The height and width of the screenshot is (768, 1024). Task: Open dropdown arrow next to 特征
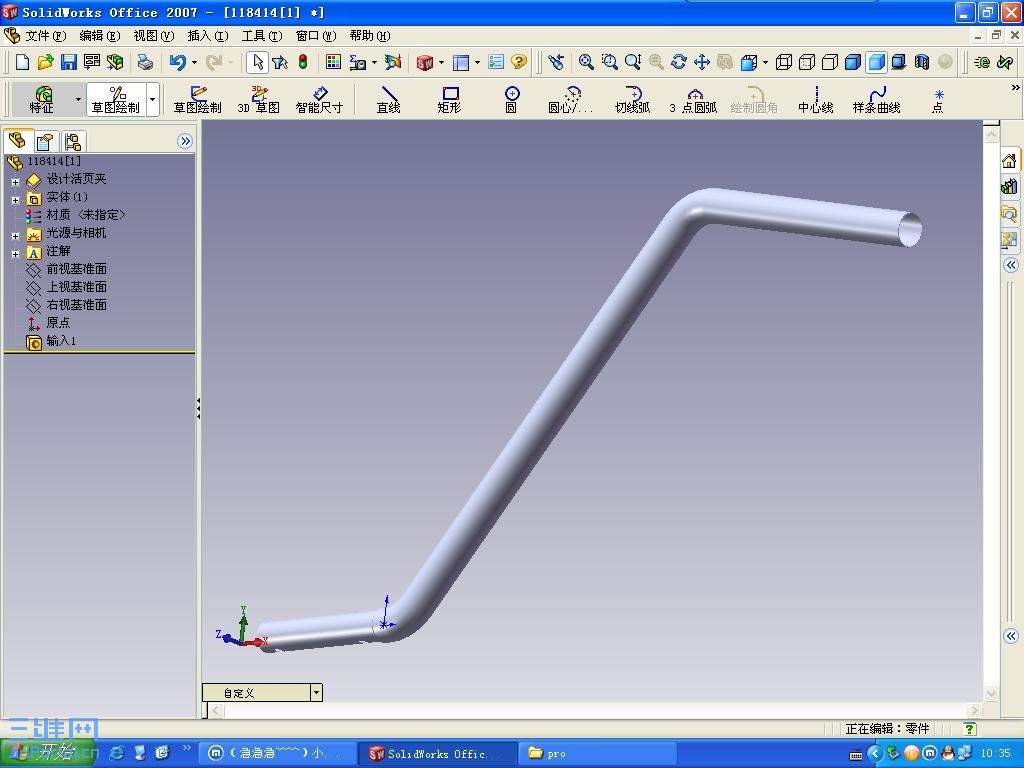[x=78, y=99]
